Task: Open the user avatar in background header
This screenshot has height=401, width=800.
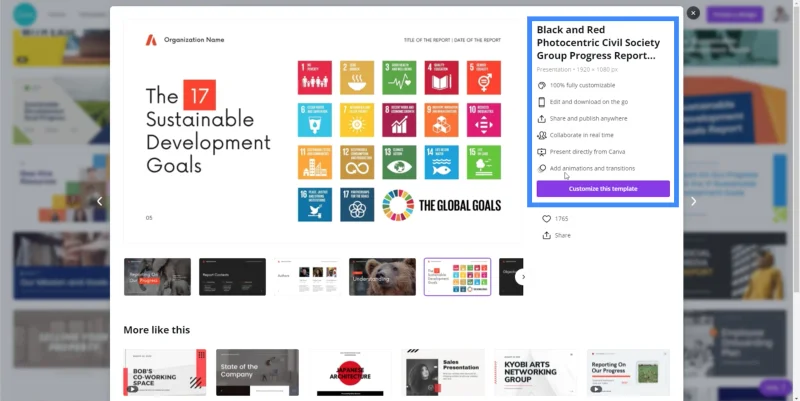Action: point(781,14)
